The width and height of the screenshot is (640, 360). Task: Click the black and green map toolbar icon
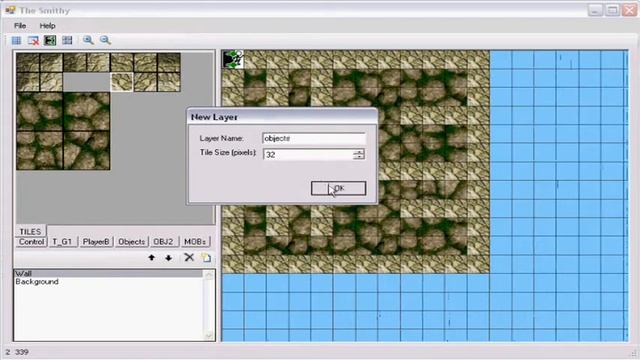click(x=50, y=40)
